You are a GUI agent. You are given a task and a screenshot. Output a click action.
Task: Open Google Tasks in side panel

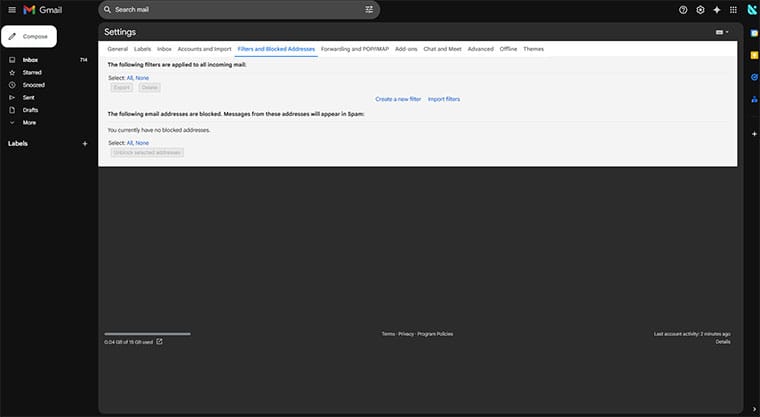point(754,75)
